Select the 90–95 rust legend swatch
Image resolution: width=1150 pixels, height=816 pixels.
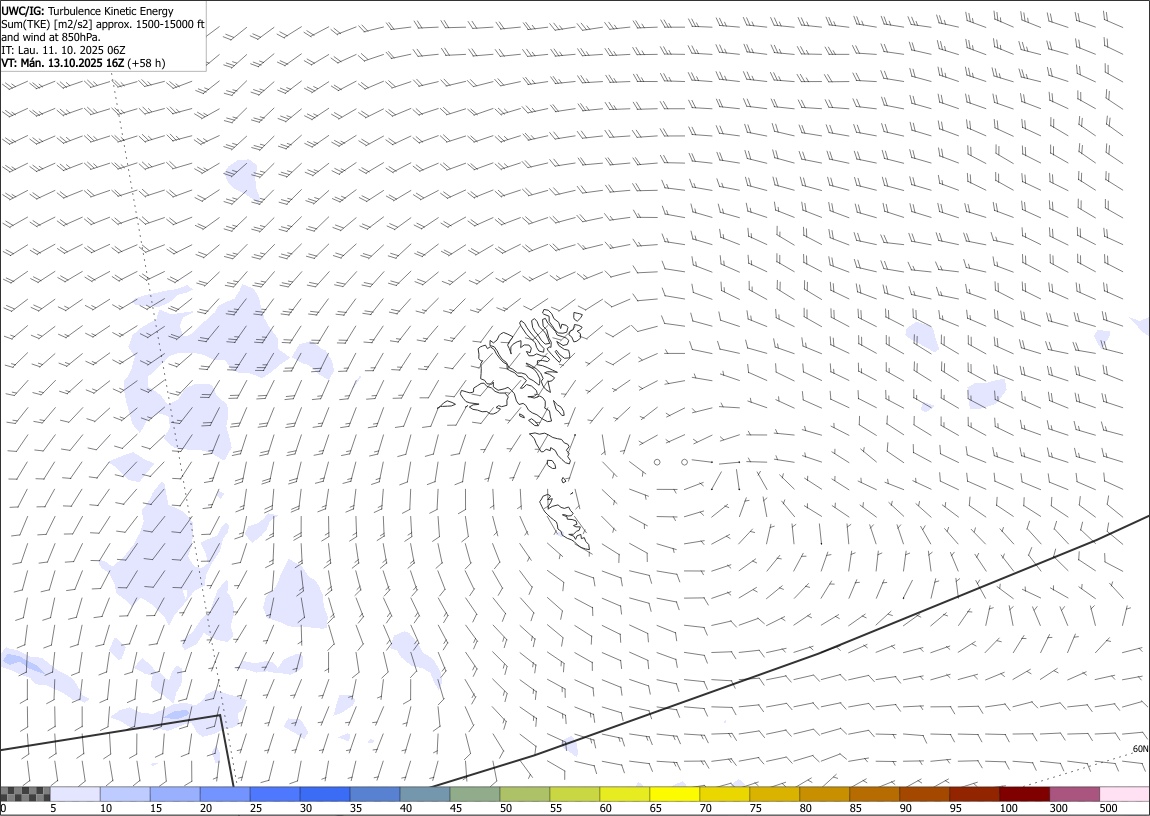(925, 794)
